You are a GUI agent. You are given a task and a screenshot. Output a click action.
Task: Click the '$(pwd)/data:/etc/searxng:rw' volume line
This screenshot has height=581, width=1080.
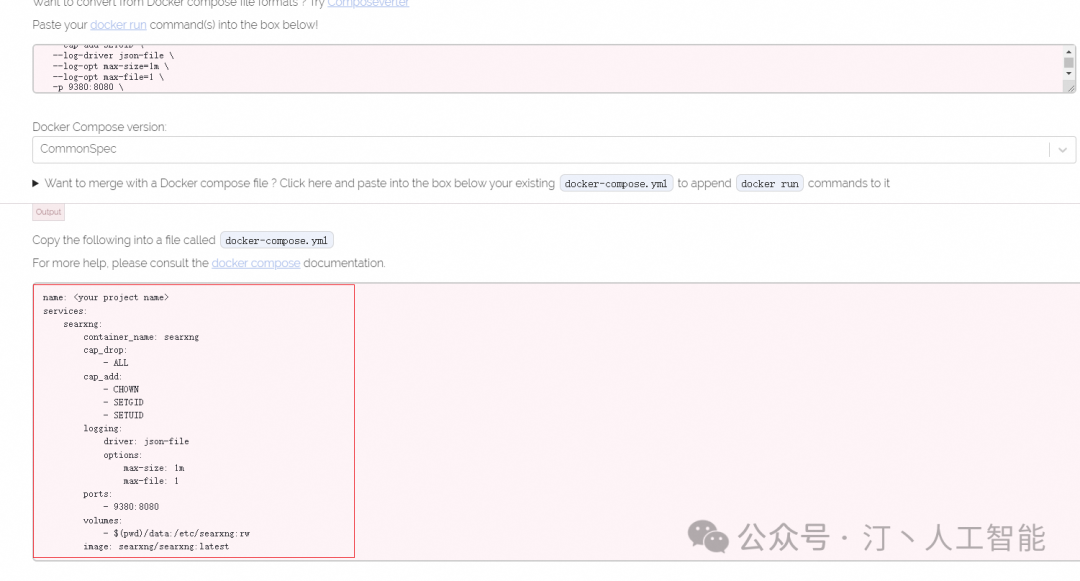click(x=181, y=534)
